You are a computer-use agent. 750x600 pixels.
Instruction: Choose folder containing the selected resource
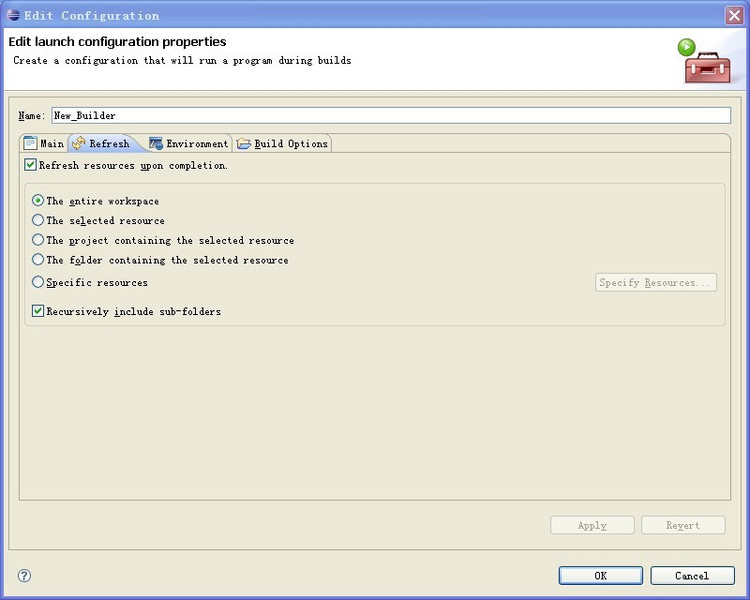point(37,260)
